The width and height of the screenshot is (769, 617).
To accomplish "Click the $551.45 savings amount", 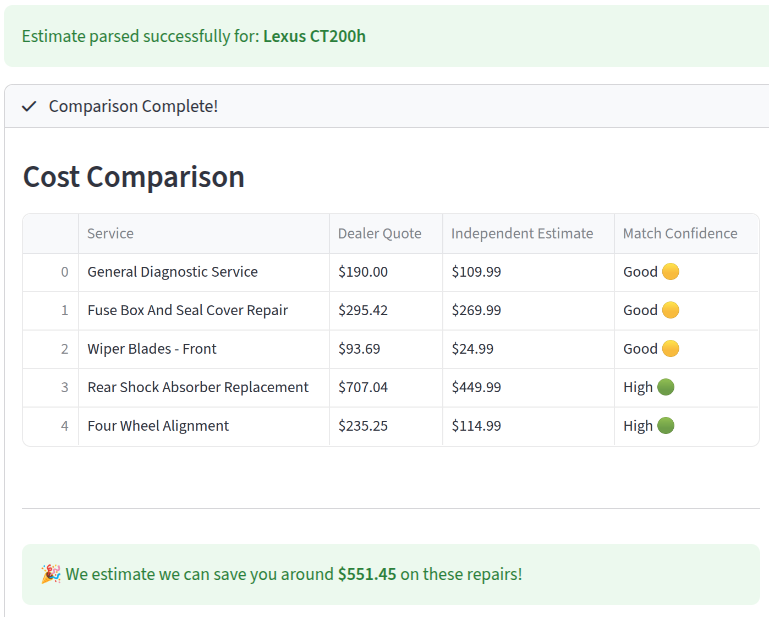I will click(x=367, y=574).
